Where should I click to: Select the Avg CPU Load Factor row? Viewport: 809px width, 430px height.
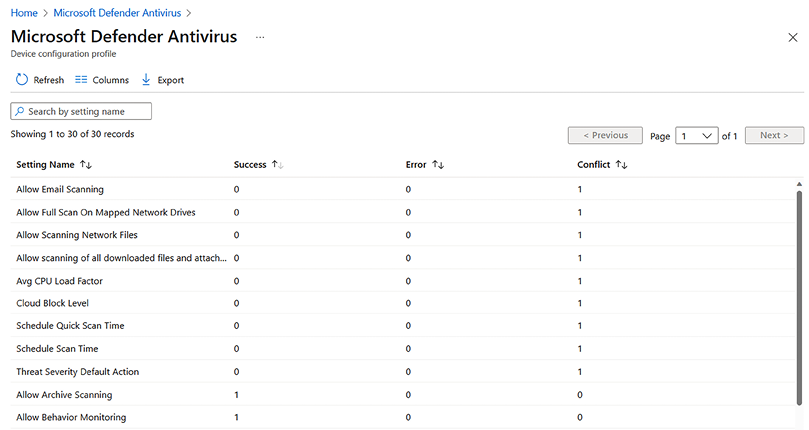point(402,281)
